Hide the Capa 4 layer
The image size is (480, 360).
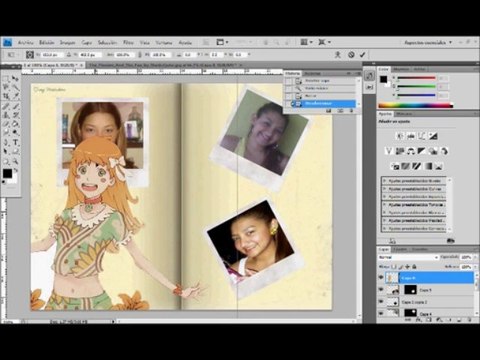click(381, 313)
